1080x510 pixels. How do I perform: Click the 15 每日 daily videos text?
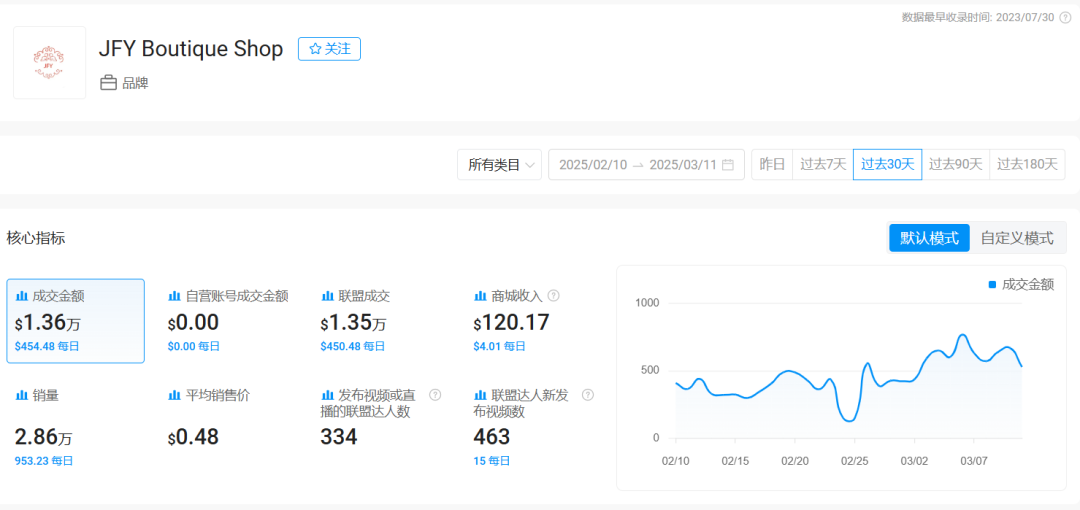coord(492,460)
